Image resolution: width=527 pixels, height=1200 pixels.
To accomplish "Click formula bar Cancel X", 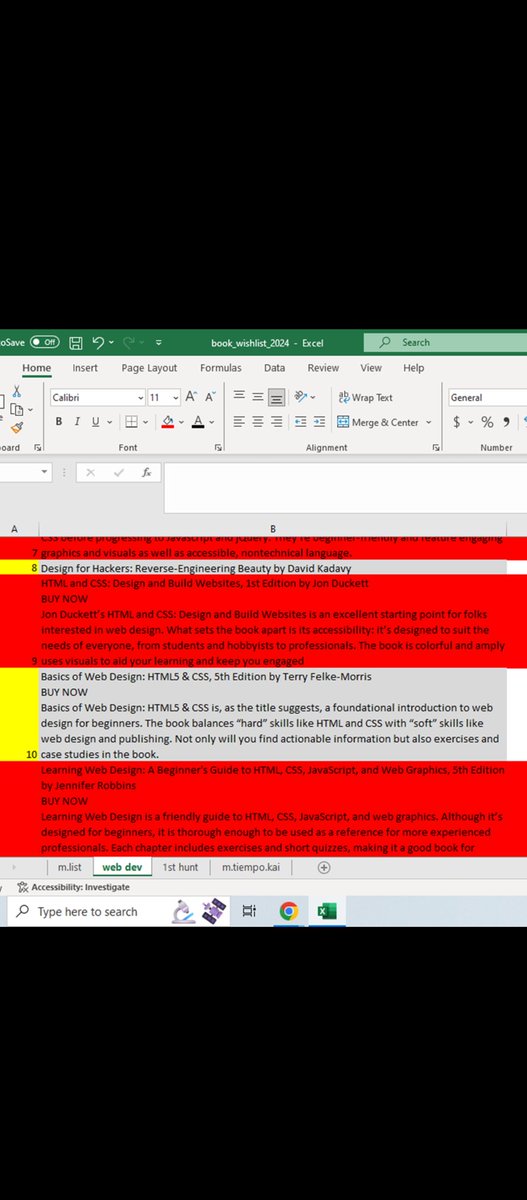I will pos(90,472).
